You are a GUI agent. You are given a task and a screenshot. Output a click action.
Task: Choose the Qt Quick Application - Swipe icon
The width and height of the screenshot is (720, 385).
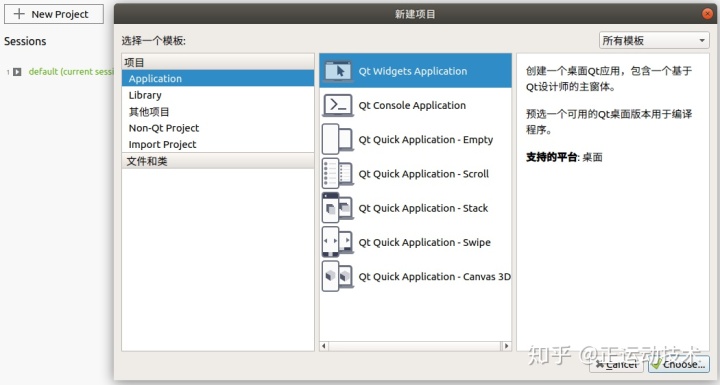coord(338,242)
